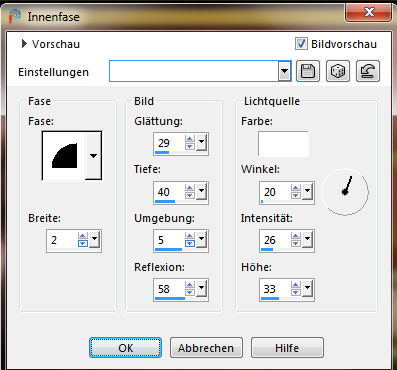397x370 pixels.
Task: Open the Glättung slider dropdown arrow
Action: click(201, 143)
